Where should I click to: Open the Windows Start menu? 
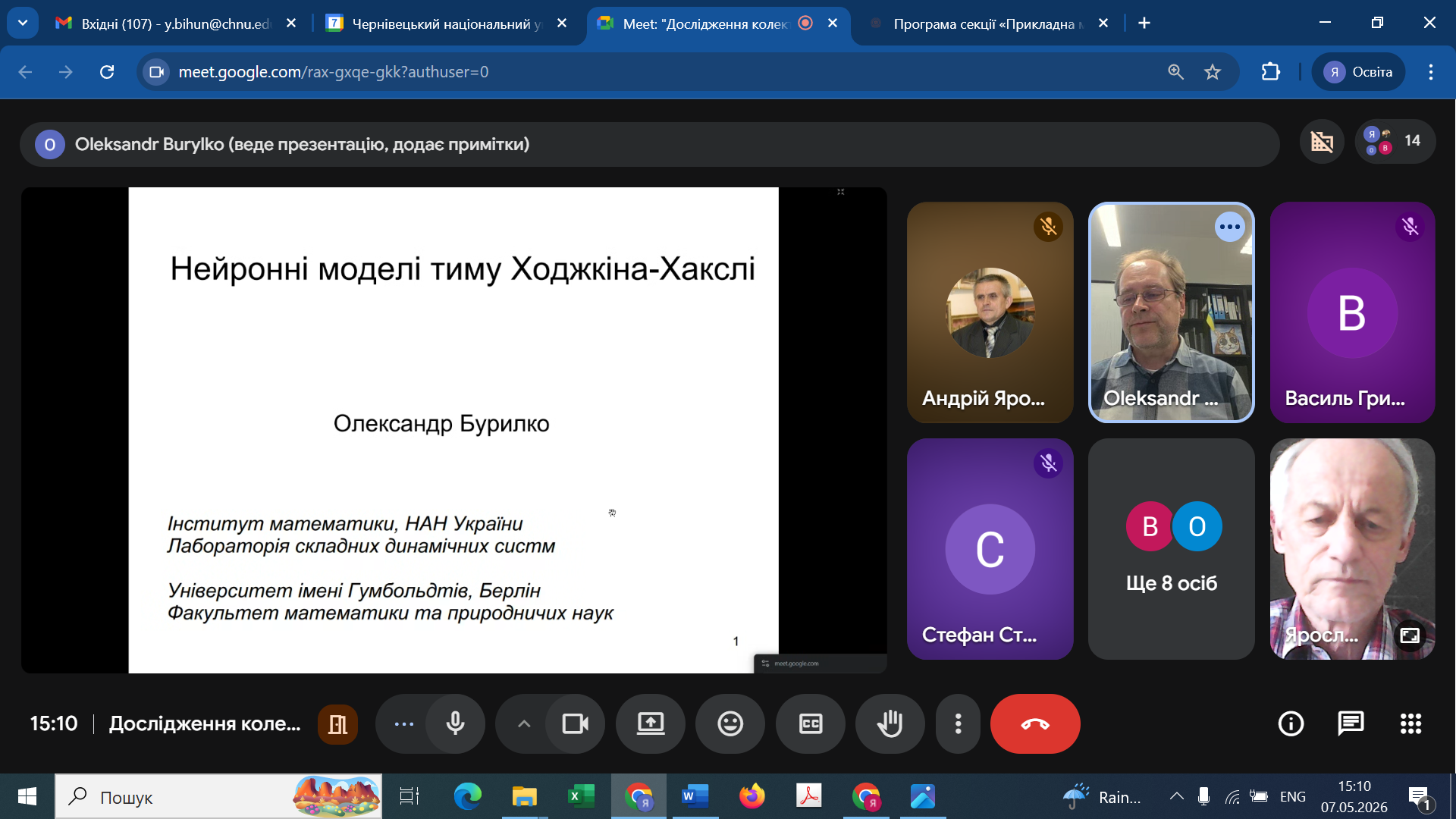(x=27, y=796)
